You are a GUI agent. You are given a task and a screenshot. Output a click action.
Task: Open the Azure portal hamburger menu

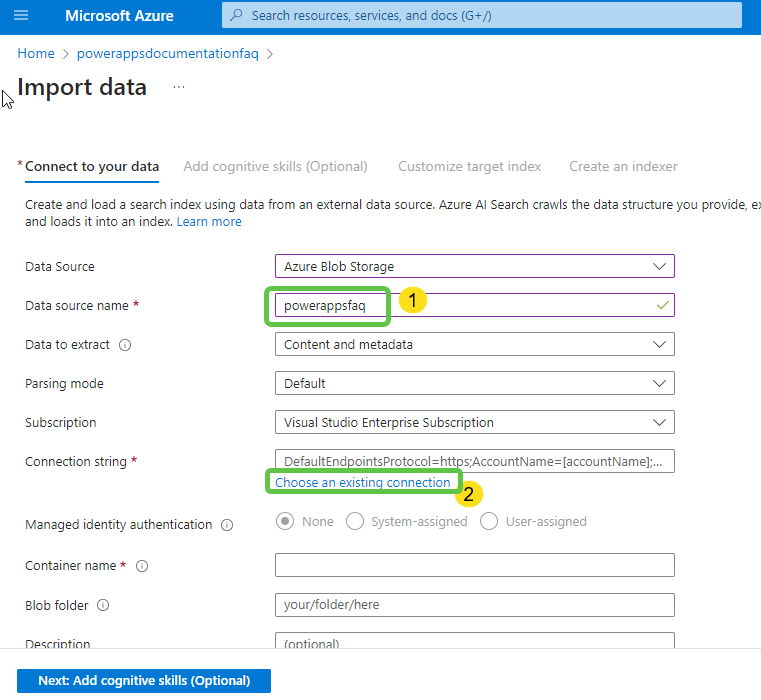tap(22, 16)
